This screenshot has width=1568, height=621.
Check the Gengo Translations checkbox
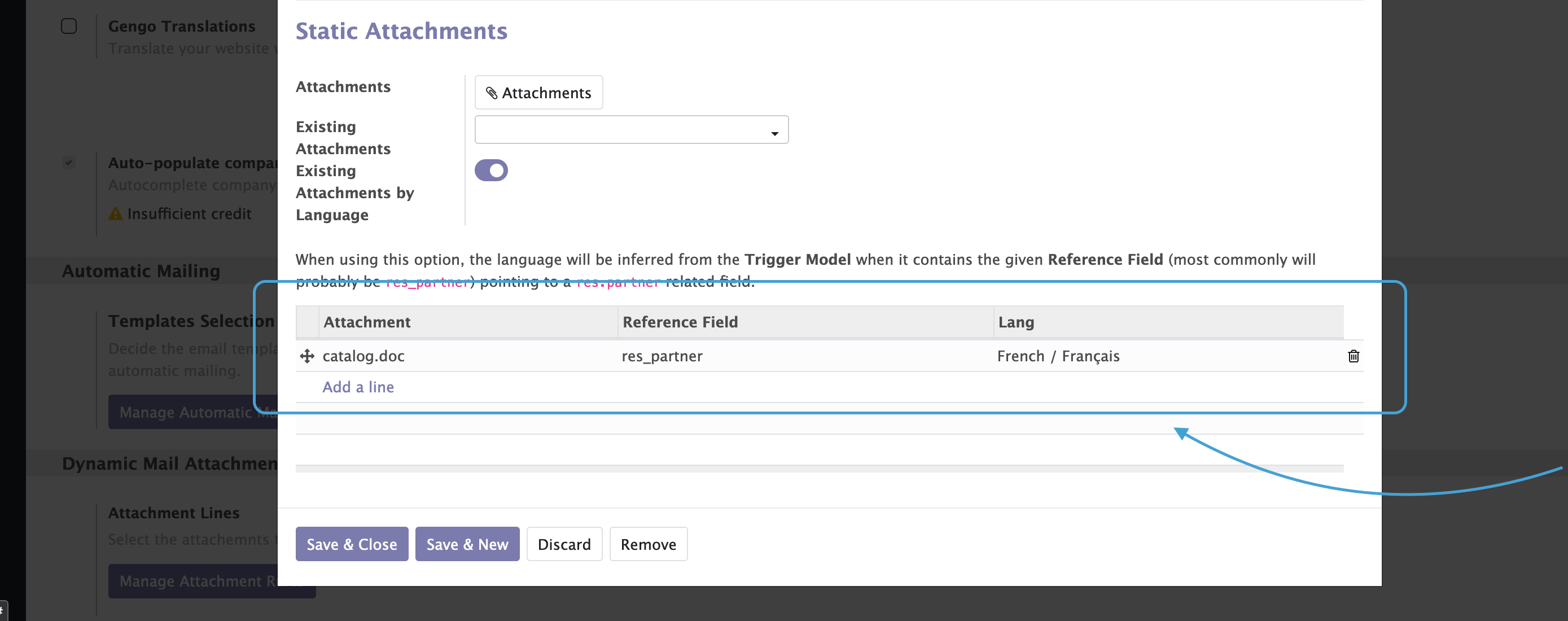(x=69, y=26)
